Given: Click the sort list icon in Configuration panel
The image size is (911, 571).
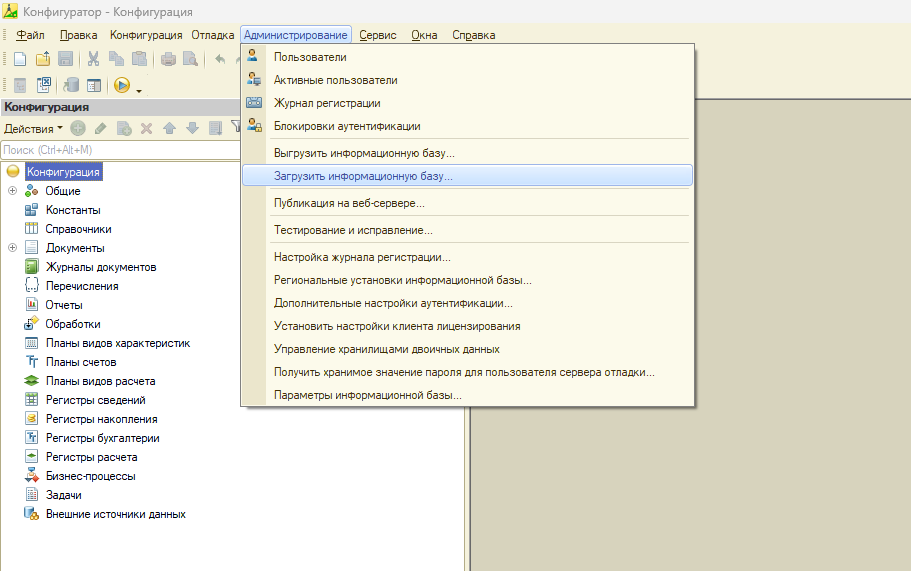Looking at the screenshot, I should 216,128.
